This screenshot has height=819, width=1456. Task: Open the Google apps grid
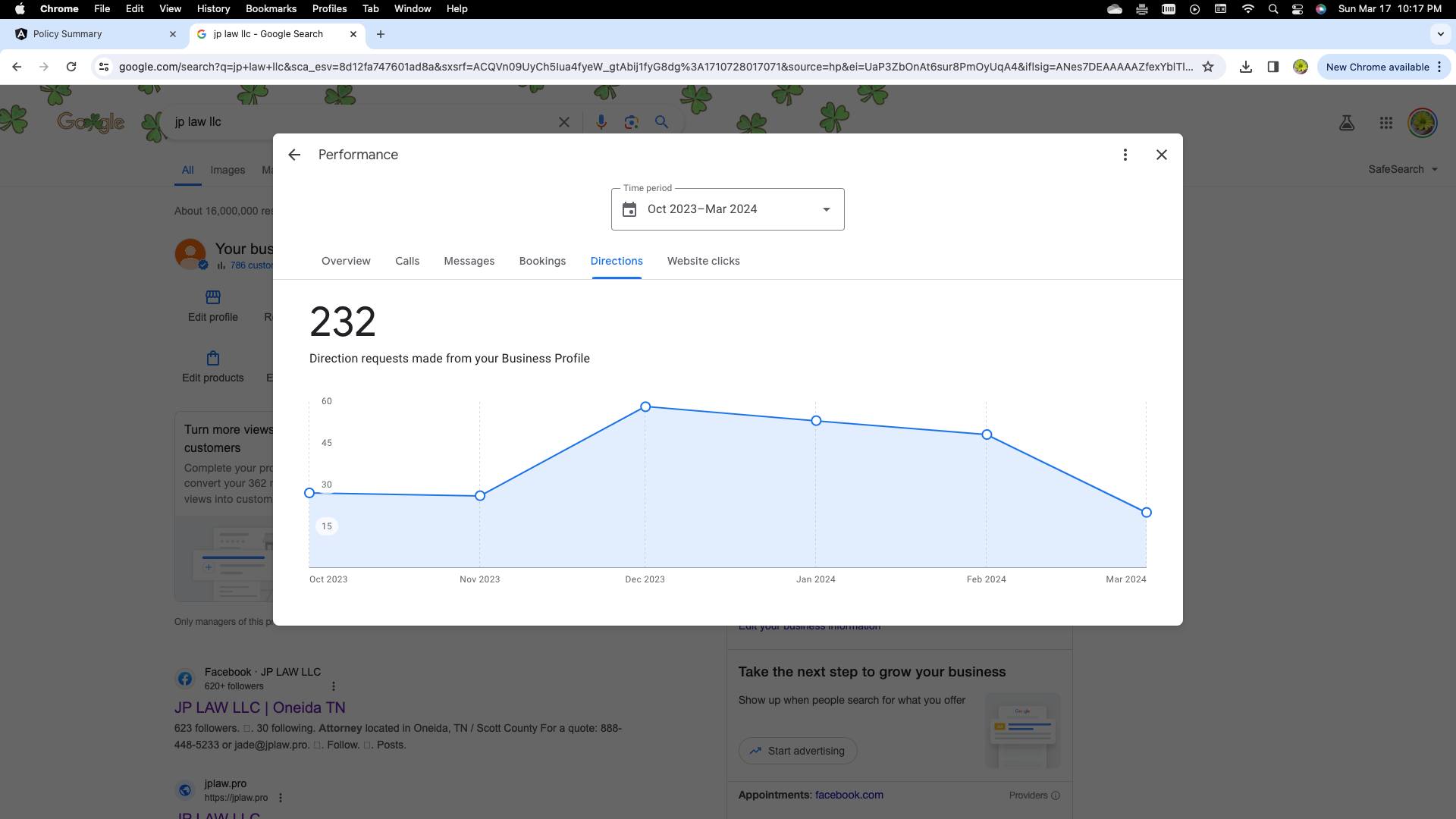[x=1386, y=123]
